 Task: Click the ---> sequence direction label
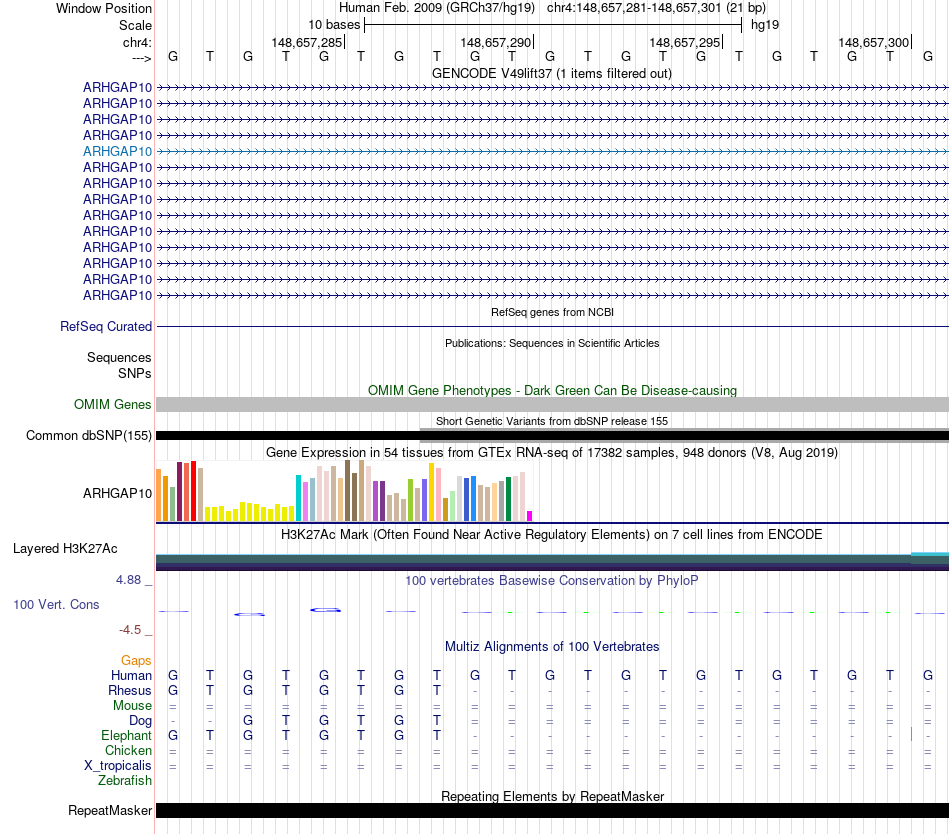(x=141, y=58)
